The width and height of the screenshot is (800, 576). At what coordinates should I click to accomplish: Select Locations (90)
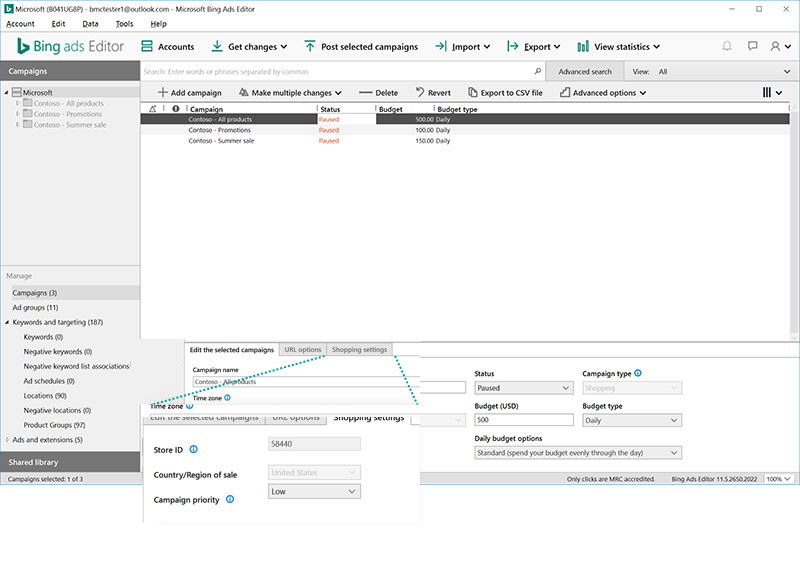point(45,396)
